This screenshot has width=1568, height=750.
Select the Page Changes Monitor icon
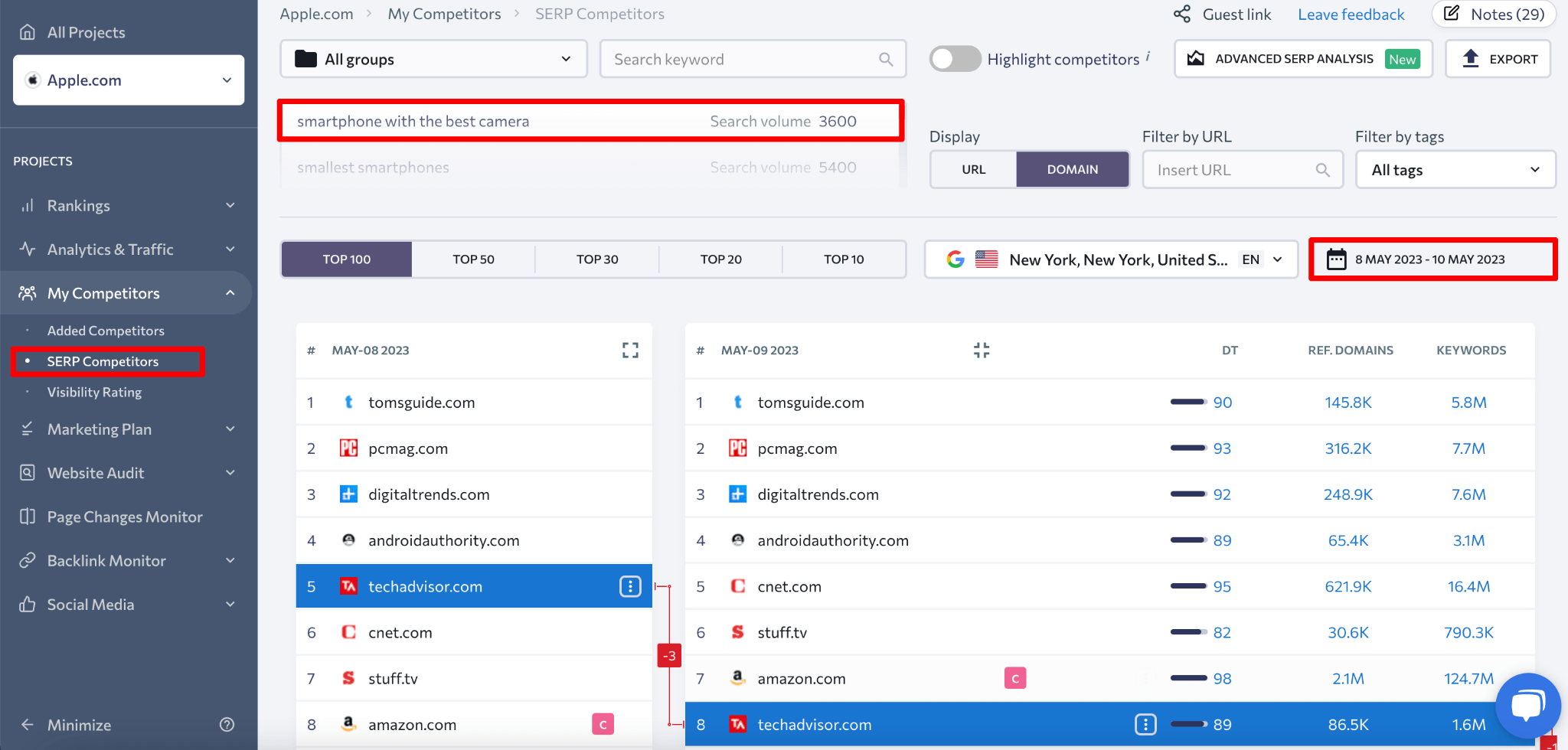click(28, 517)
